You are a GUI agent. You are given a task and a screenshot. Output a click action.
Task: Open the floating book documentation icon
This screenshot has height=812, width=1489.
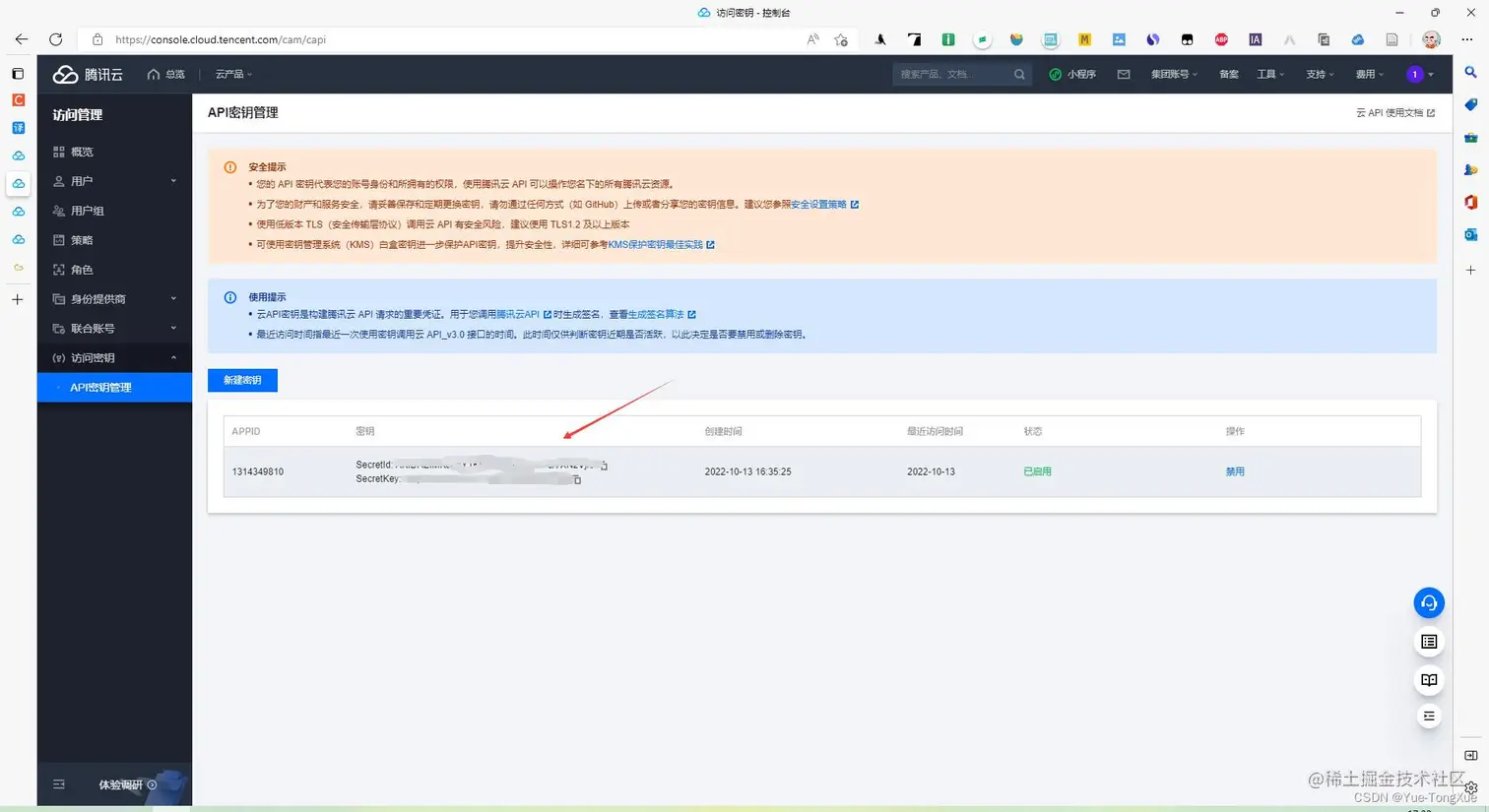[1429, 680]
